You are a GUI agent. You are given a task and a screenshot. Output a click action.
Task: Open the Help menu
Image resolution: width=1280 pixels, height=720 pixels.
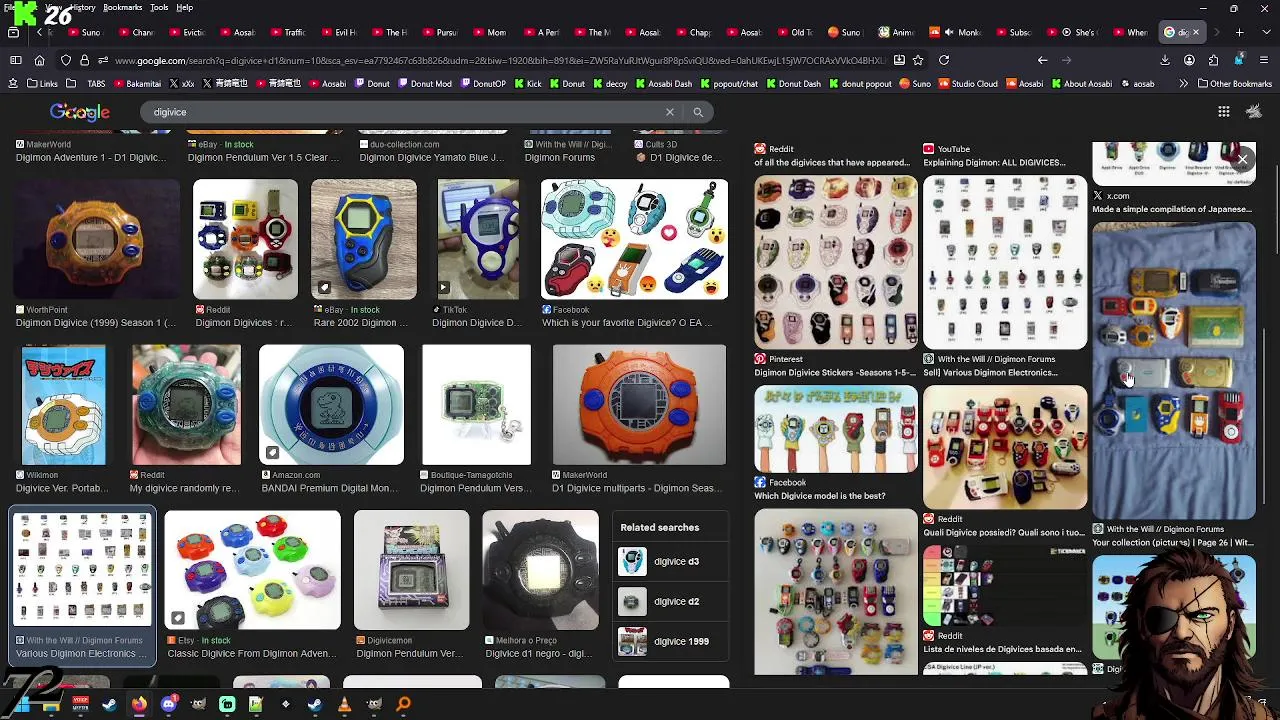pos(185,7)
